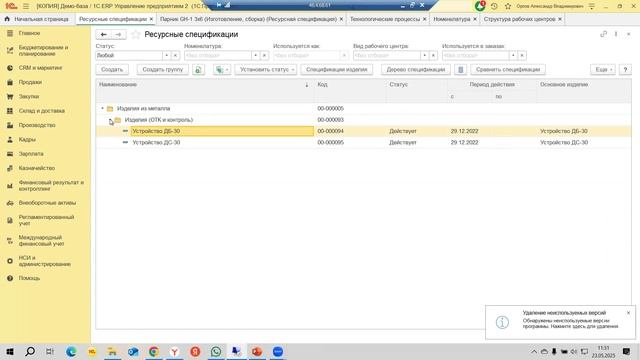Viewport: 640px width, 360px height.
Task: Click icon button left of Сравнить спецификации
Action: point(460,70)
